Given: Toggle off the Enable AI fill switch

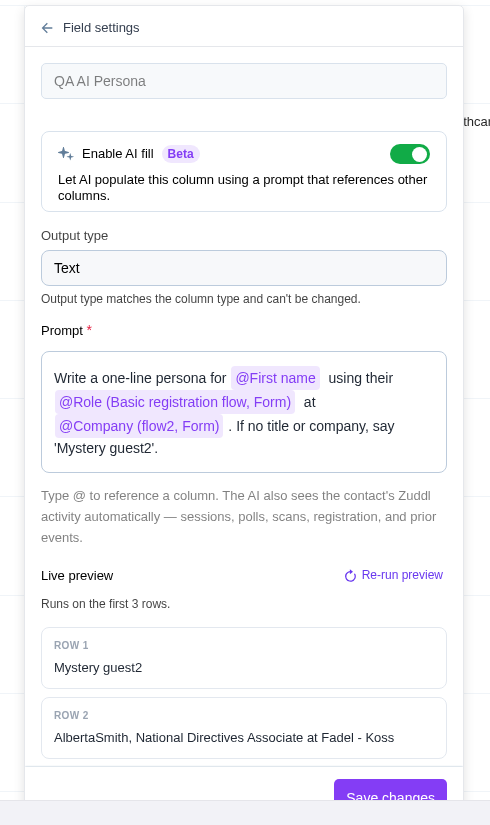Looking at the screenshot, I should [409, 154].
